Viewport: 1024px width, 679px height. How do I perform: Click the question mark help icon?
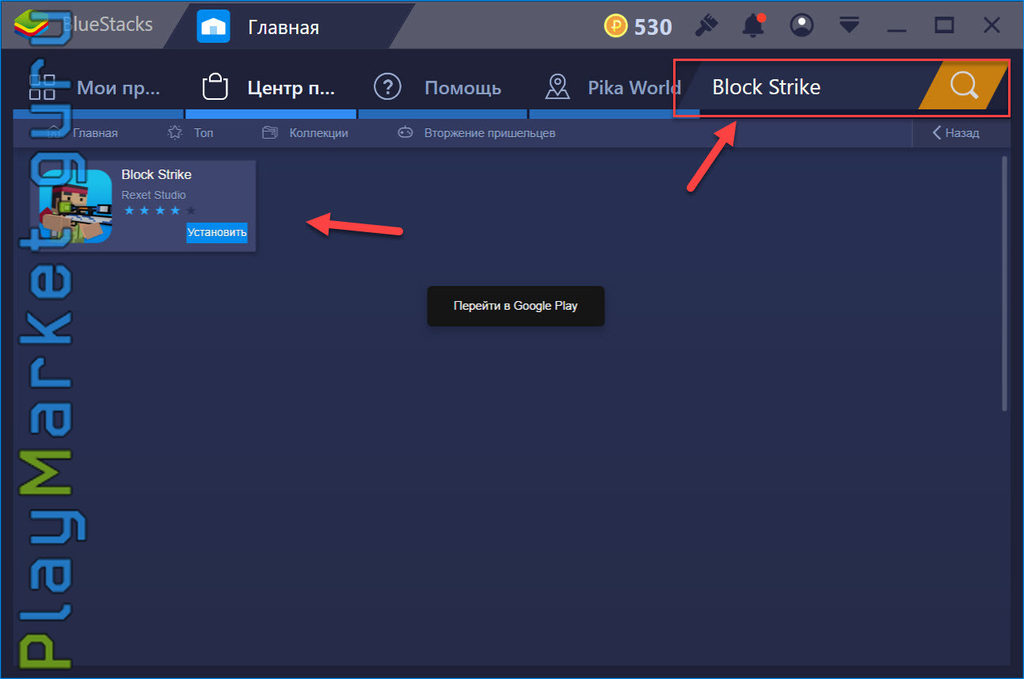click(387, 87)
